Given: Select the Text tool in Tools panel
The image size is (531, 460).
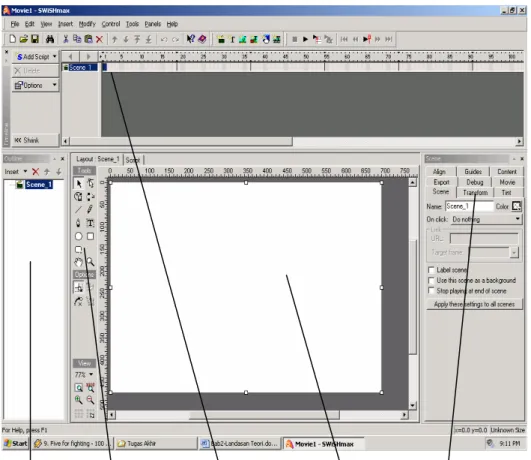Looking at the screenshot, I should 90,223.
